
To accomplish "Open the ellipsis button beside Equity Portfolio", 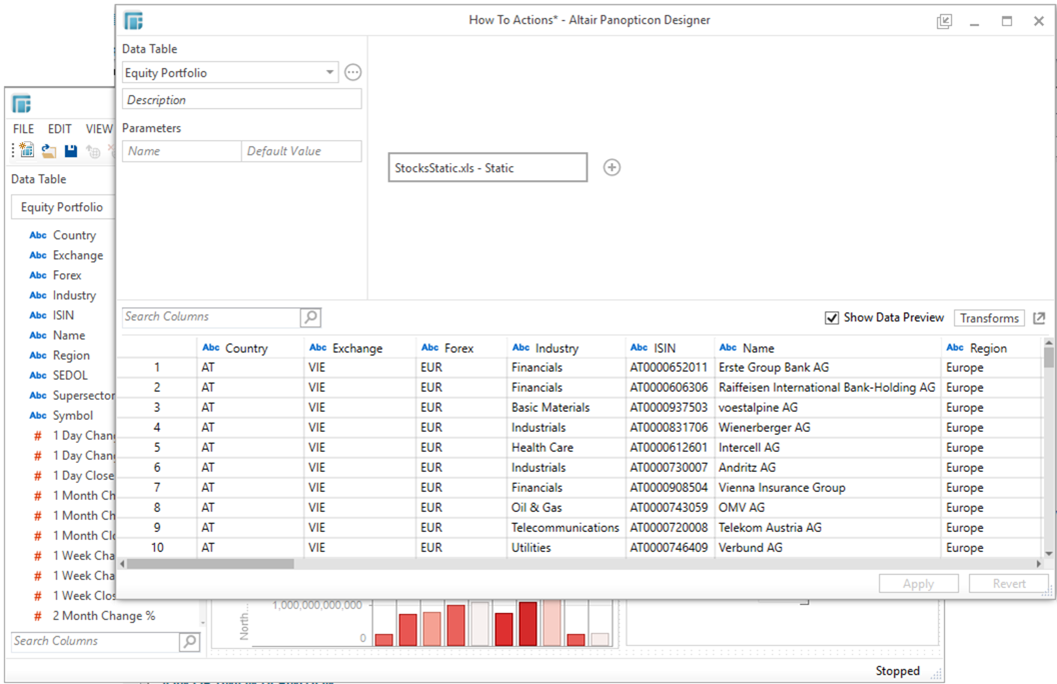I will tap(352, 73).
